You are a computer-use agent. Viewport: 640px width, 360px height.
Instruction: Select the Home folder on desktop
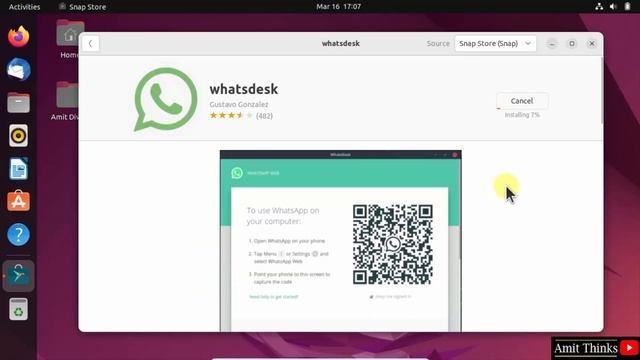click(x=68, y=39)
